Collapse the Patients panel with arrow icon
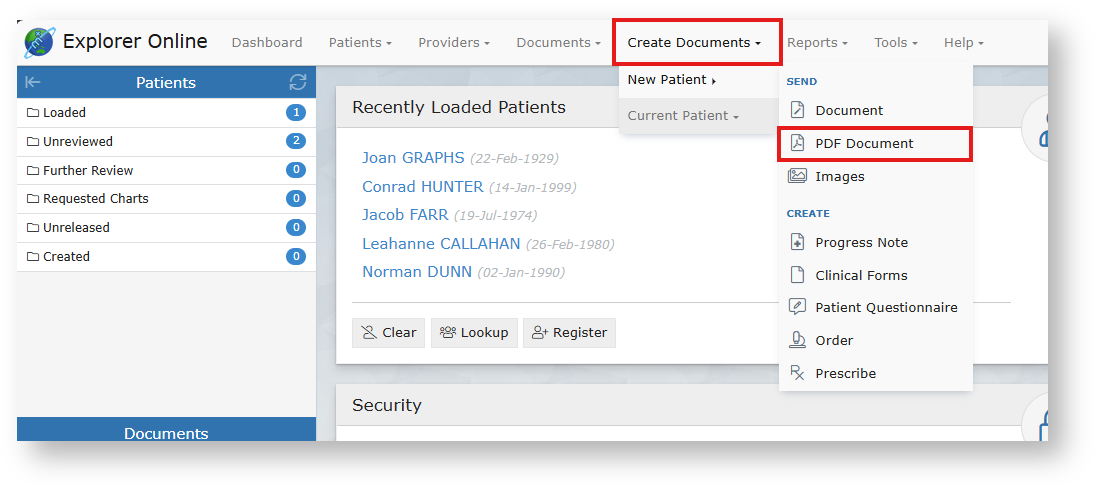 (33, 82)
